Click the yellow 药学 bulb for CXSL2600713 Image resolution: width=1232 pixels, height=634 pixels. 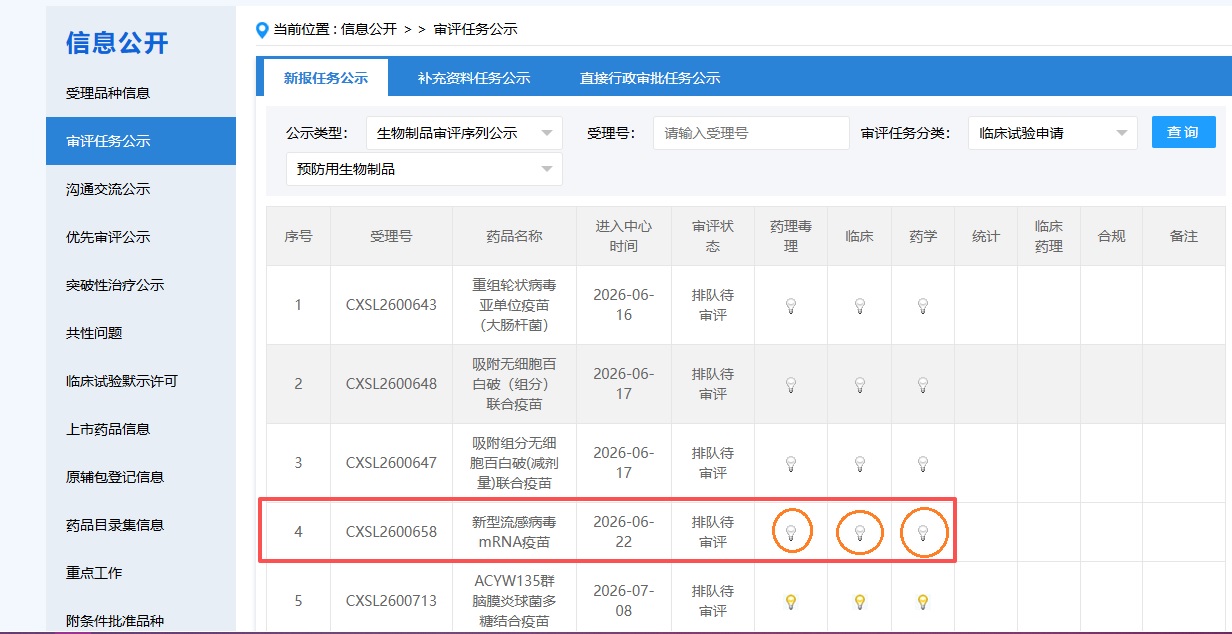(923, 602)
